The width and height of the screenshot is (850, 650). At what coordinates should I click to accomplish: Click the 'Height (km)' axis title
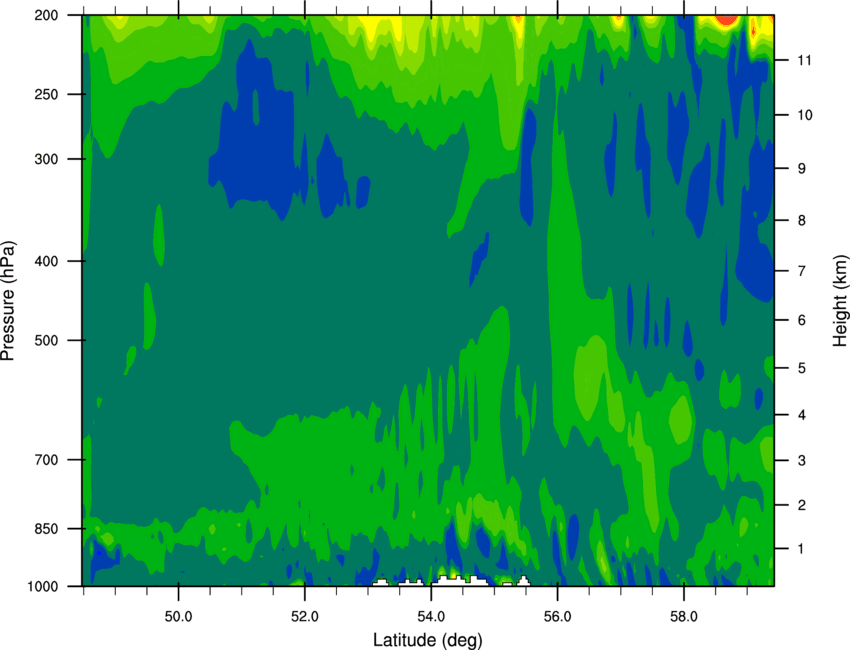[840, 301]
